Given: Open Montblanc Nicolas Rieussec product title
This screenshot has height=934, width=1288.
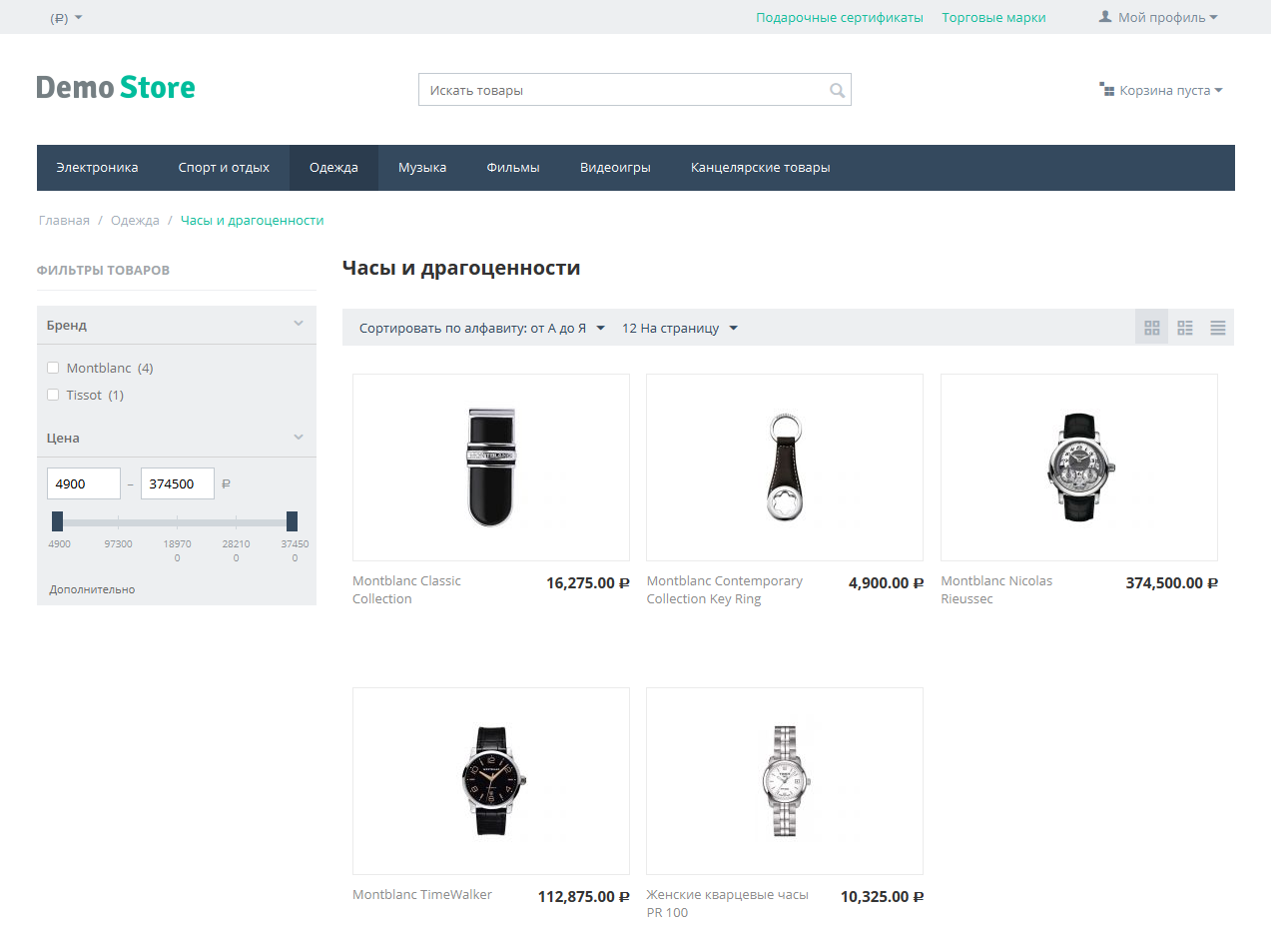Looking at the screenshot, I should (996, 589).
